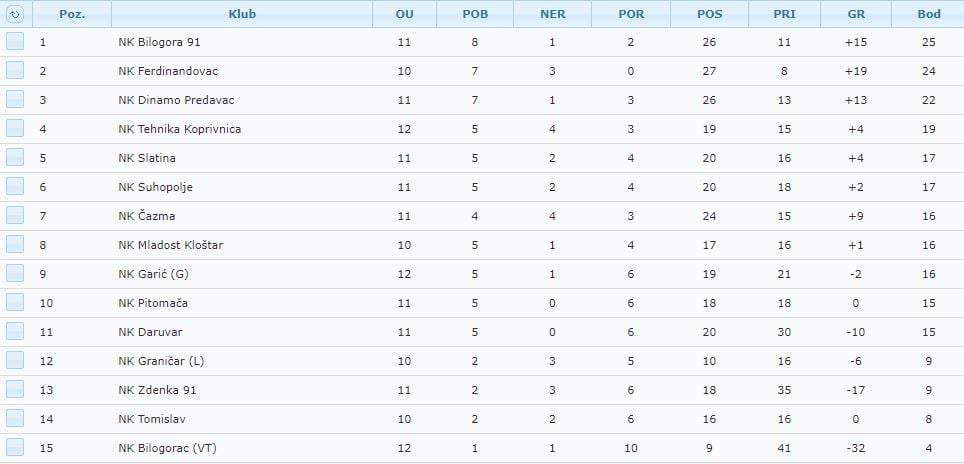The width and height of the screenshot is (964, 464).
Task: Sort the table by Poz. column header
Action: pyautogui.click(x=72, y=14)
